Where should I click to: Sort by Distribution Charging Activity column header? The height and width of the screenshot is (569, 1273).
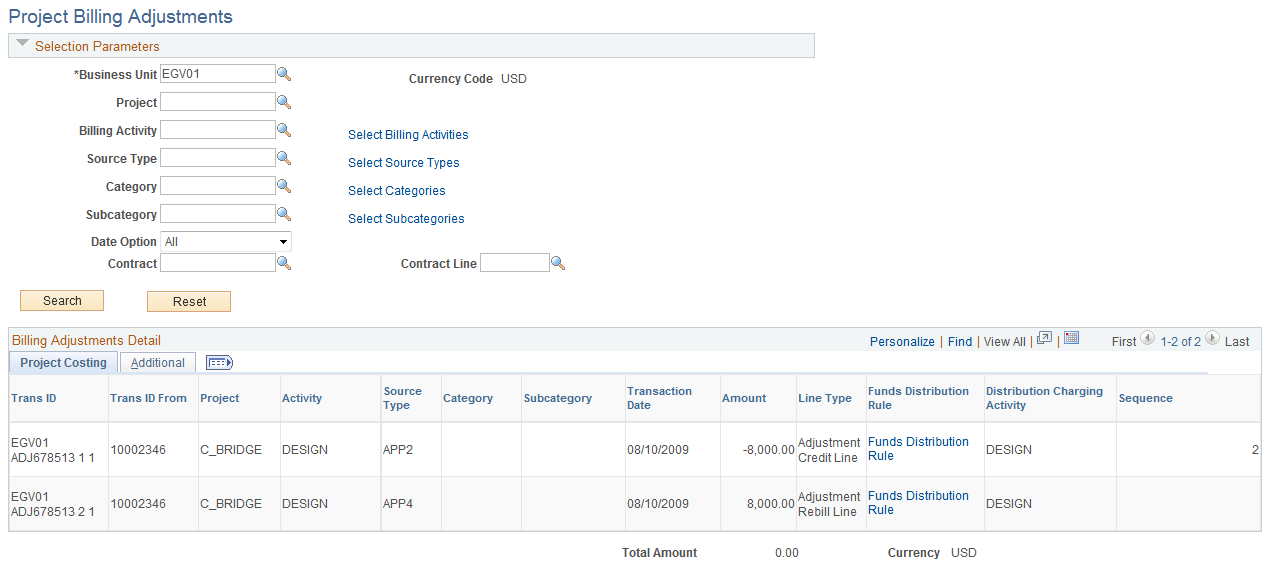pos(1044,398)
